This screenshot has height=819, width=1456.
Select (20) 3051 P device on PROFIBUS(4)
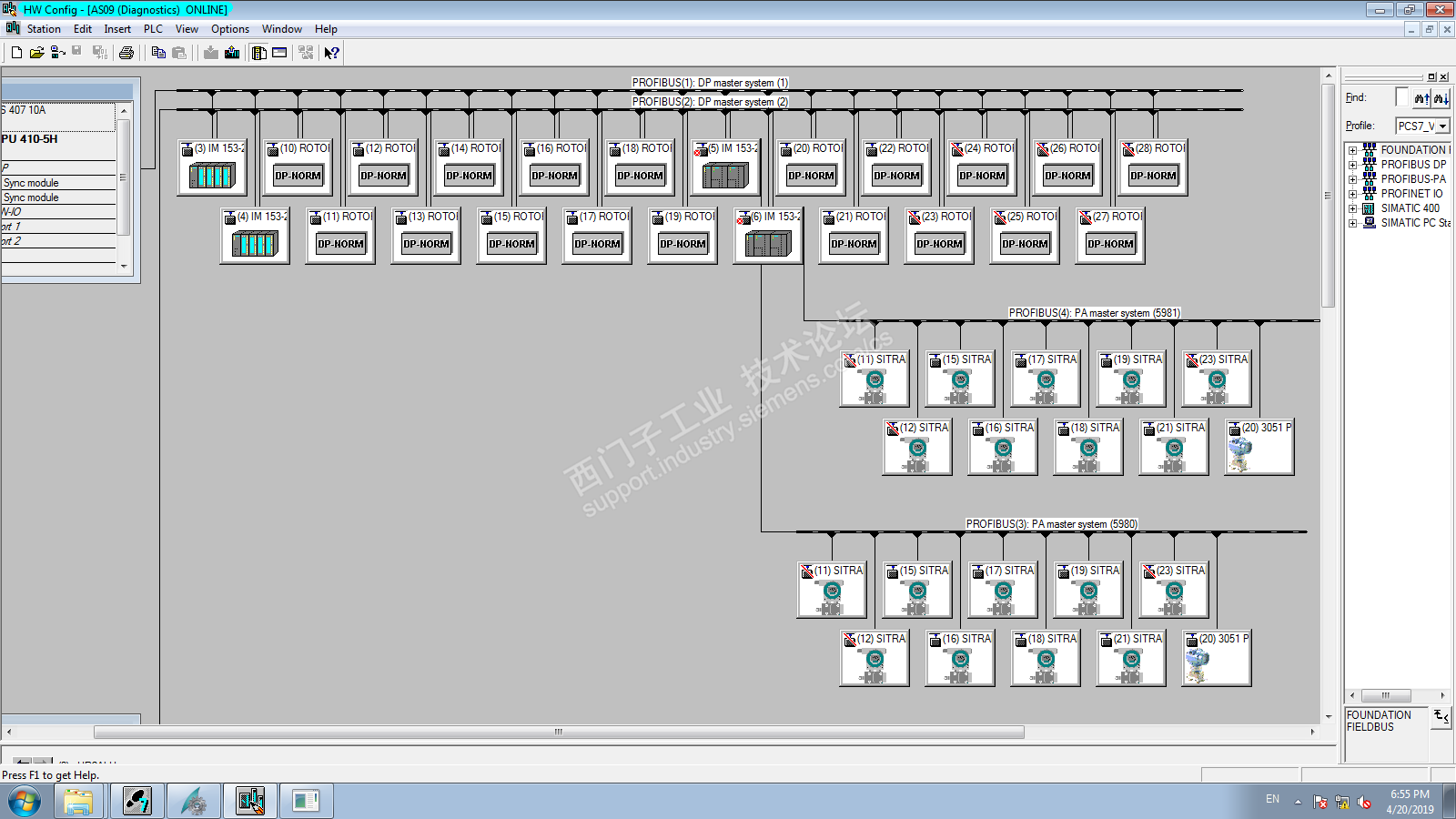tap(1259, 447)
